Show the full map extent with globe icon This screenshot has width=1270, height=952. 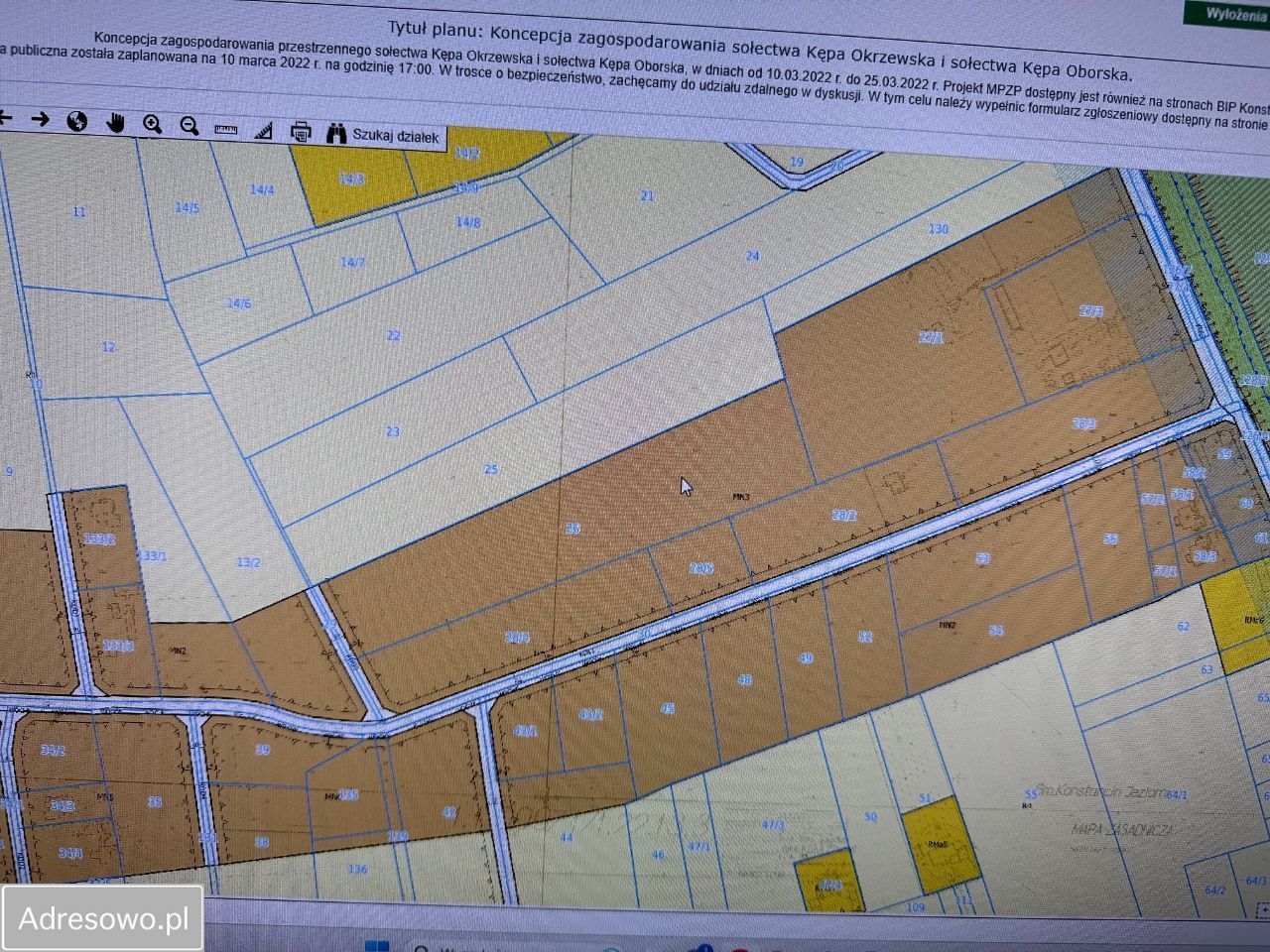(x=76, y=121)
